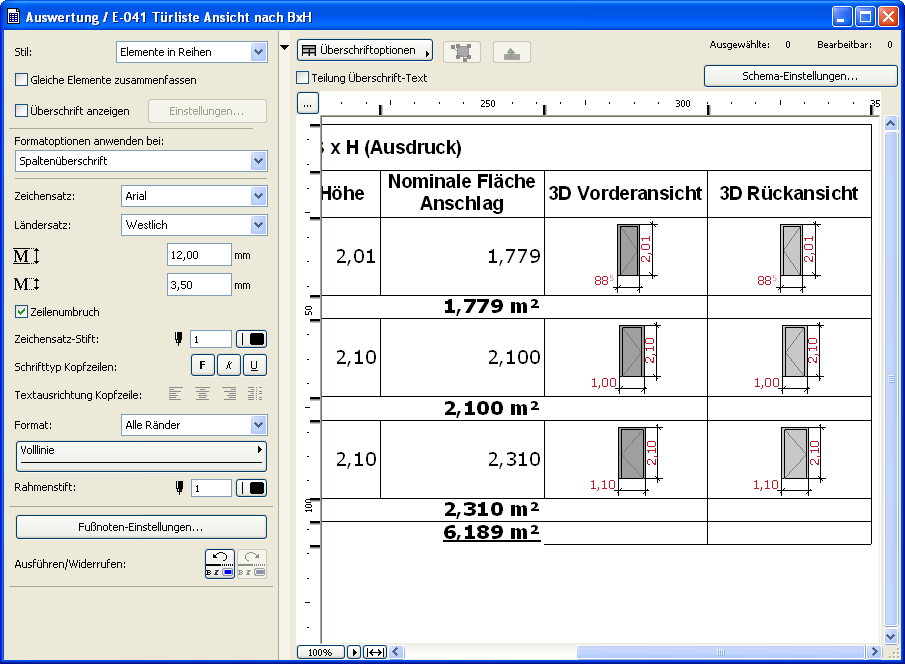Uncheck the 'Zeilenumbruch' checkbox
The image size is (905, 664).
click(22, 312)
